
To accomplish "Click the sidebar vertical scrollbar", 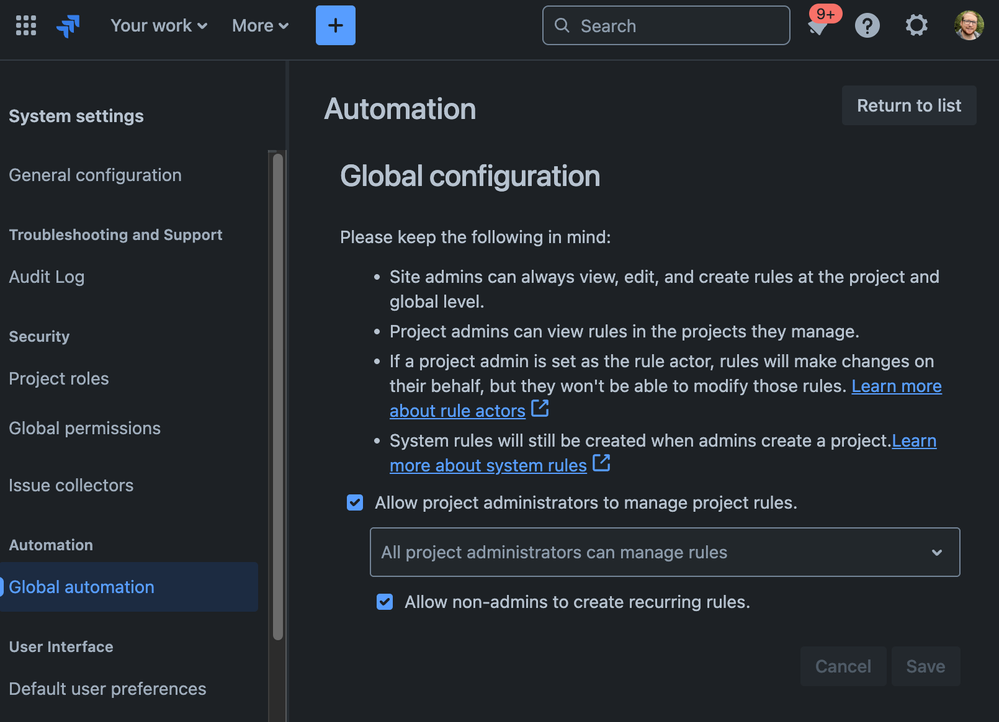I will [x=278, y=395].
